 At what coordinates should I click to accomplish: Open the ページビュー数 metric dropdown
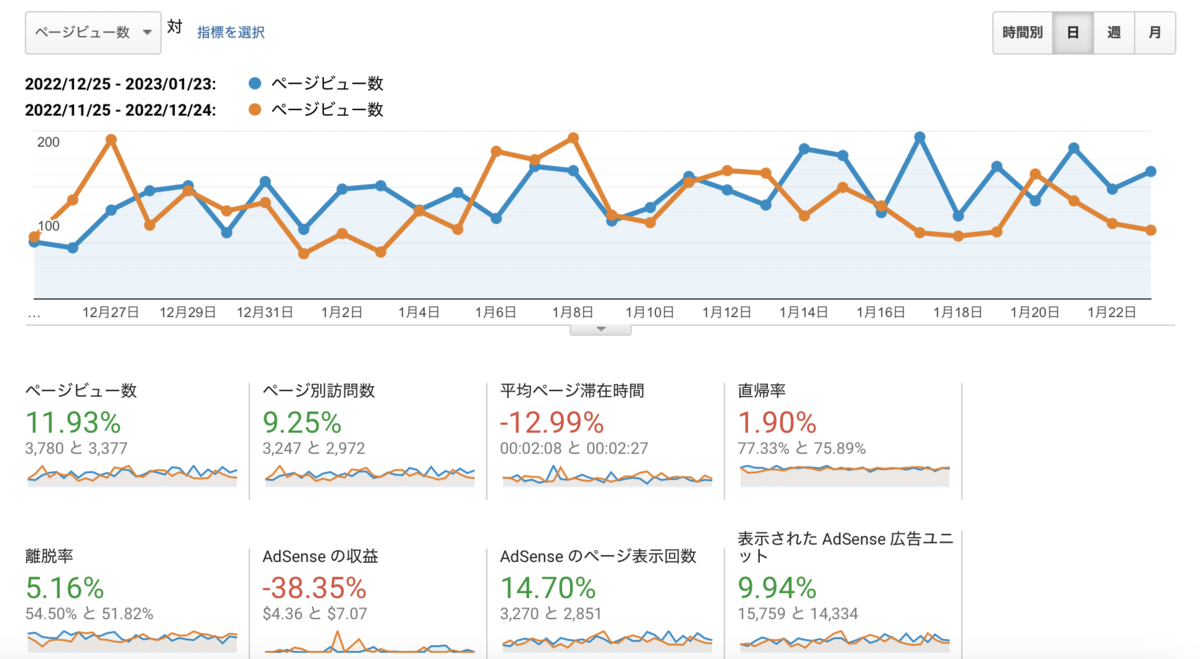pos(93,32)
